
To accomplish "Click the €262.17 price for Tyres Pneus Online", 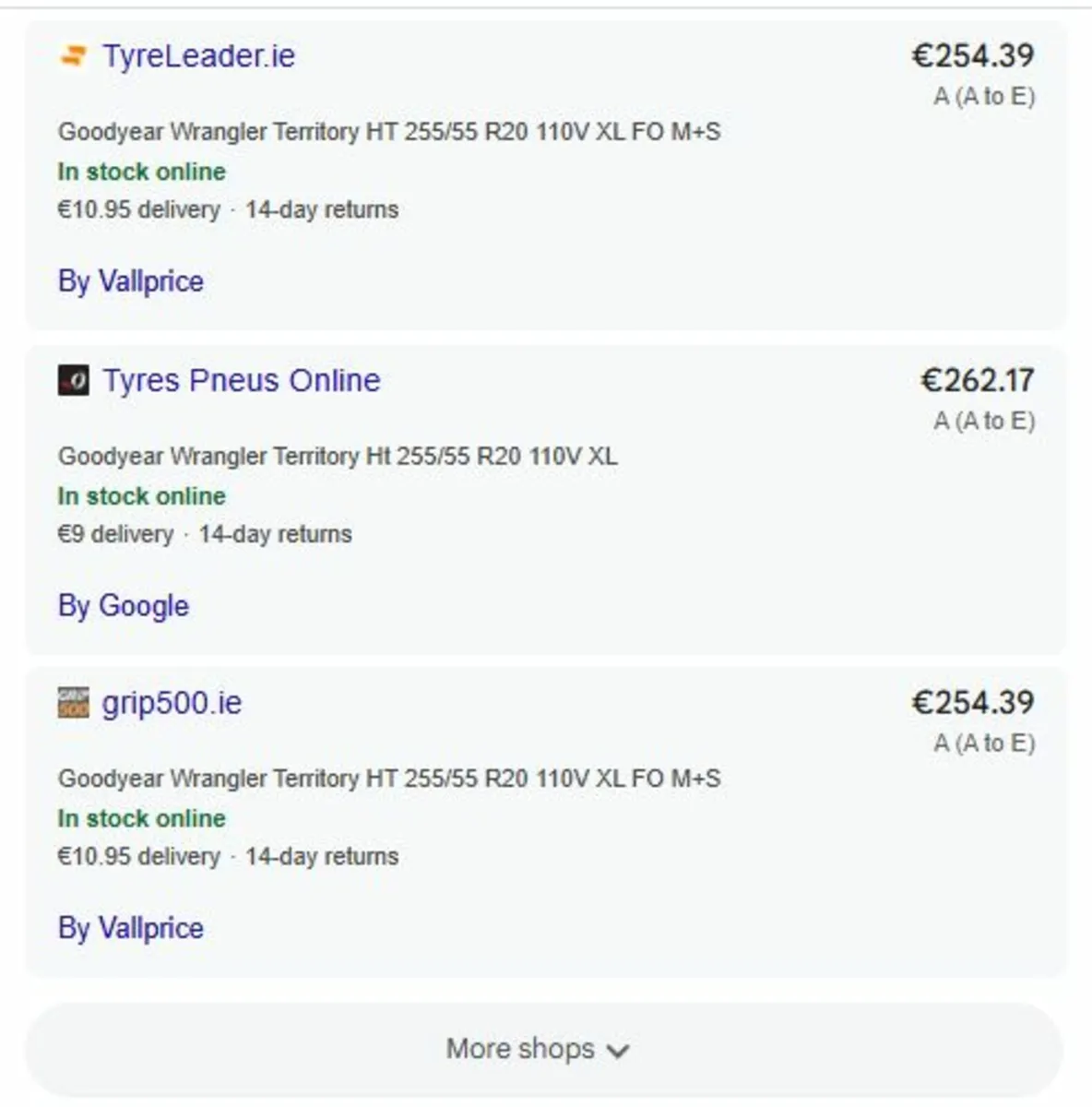I will [x=978, y=380].
